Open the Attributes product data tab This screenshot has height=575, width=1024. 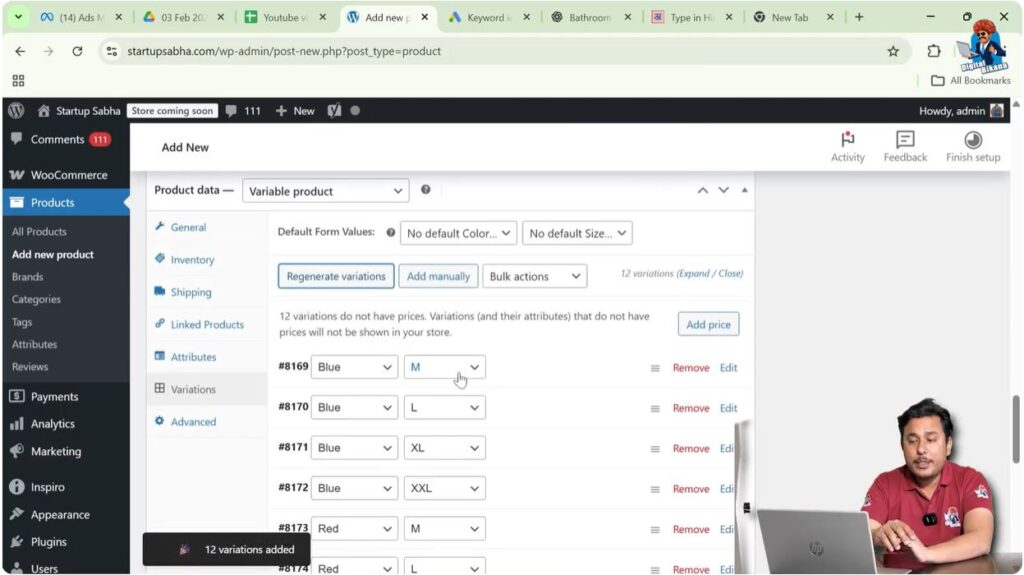193,357
